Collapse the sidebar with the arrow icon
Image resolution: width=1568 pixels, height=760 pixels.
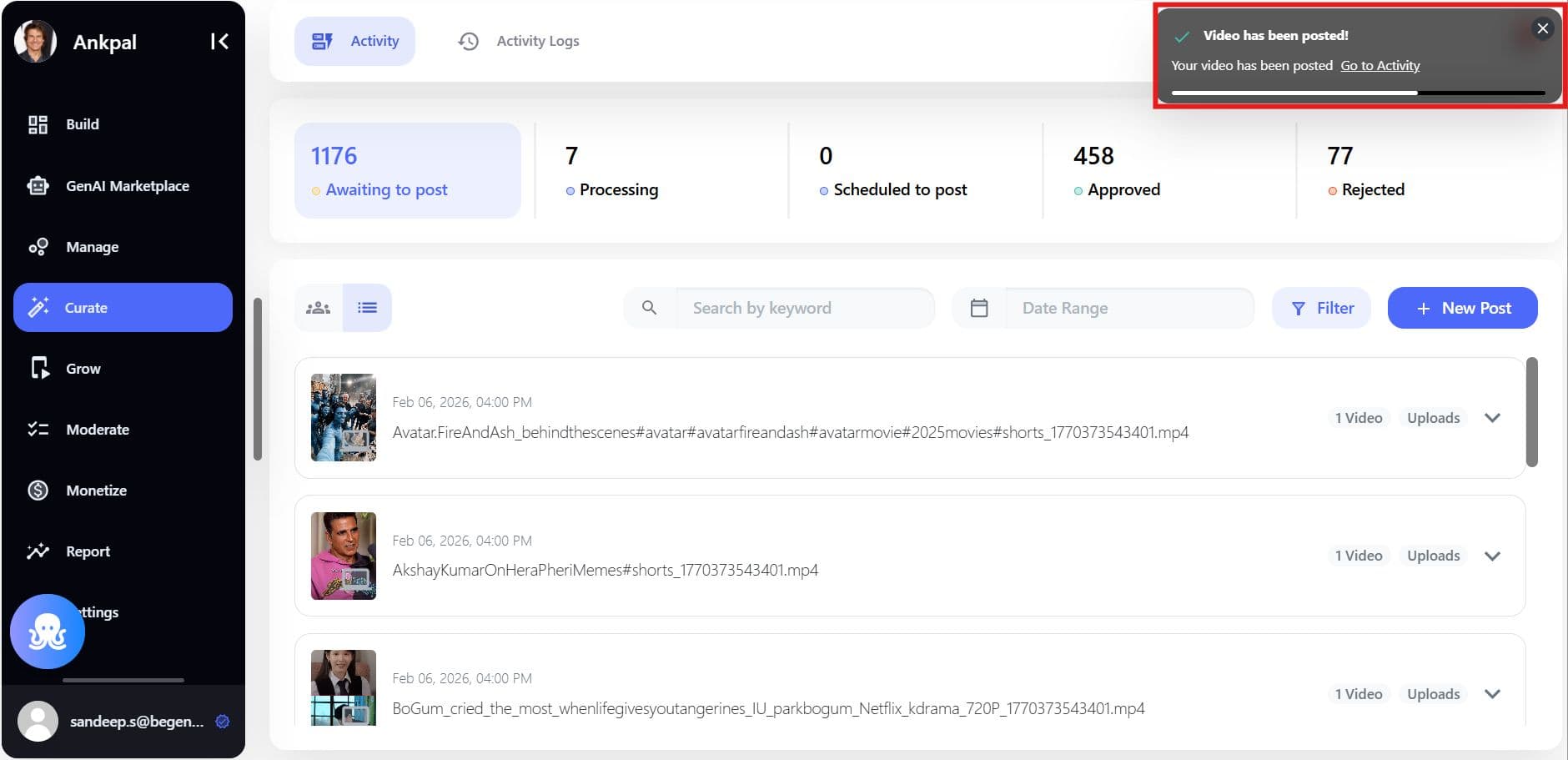click(219, 42)
